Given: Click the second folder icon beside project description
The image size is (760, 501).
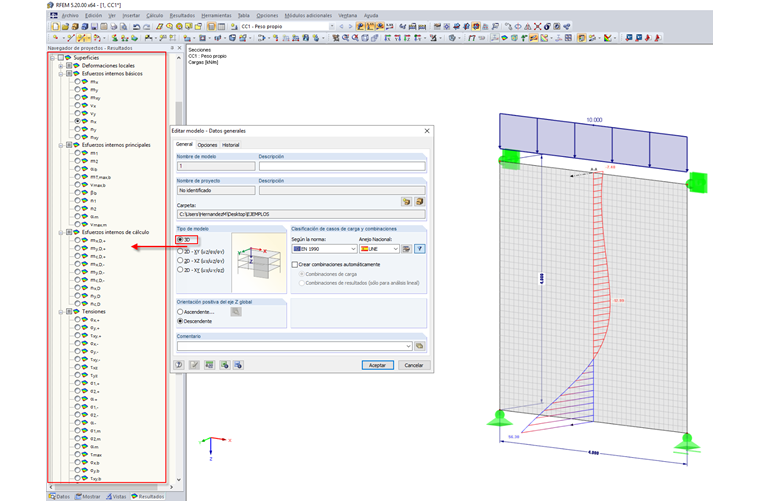Looking at the screenshot, I should (420, 202).
